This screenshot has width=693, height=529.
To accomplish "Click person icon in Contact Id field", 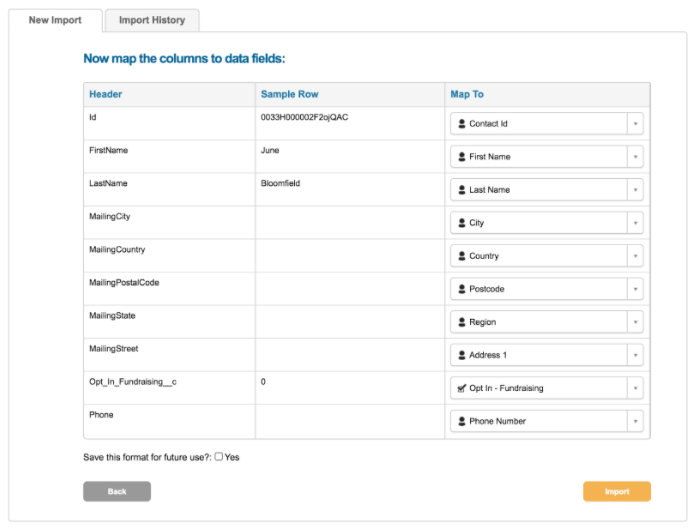I will point(462,124).
